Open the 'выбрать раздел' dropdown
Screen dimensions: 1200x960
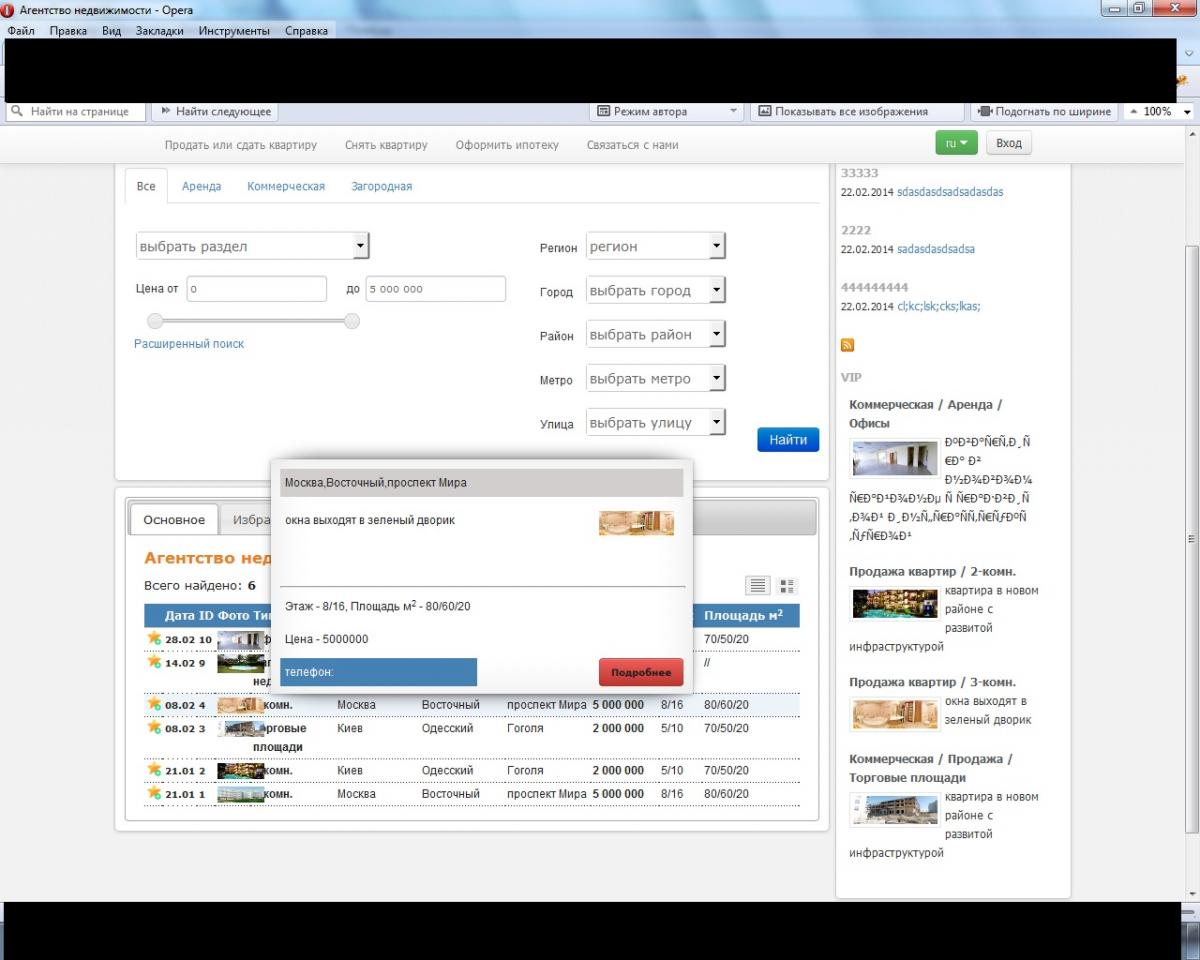tap(252, 246)
